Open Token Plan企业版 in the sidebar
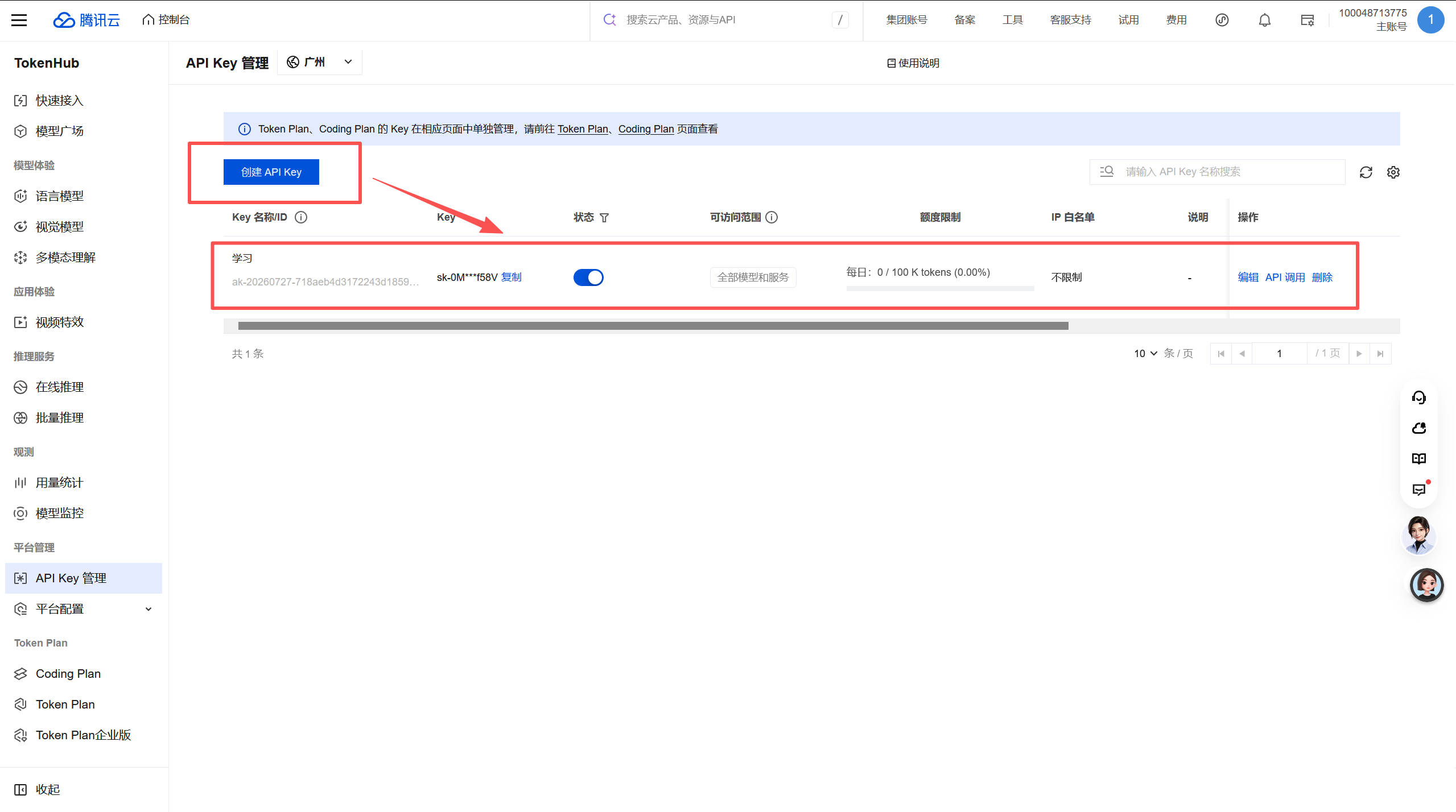This screenshot has width=1456, height=812. tap(84, 735)
